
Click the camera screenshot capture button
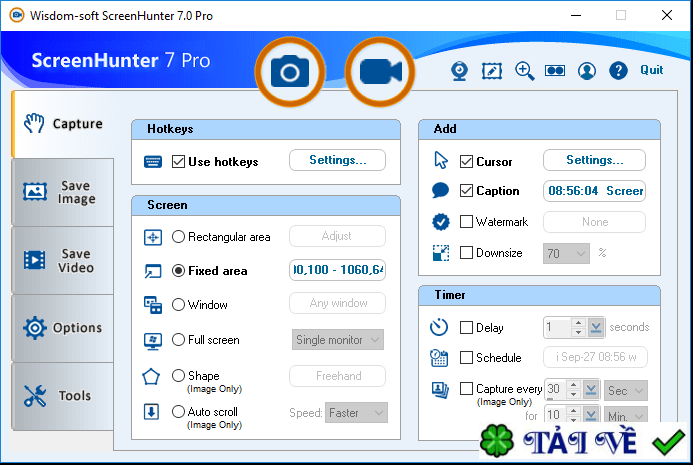point(290,72)
